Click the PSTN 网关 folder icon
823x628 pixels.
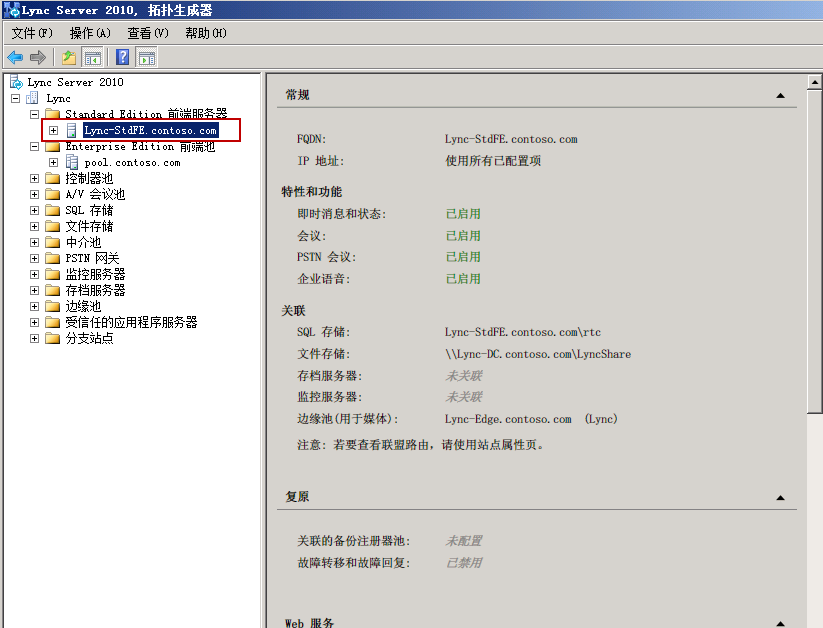(52, 258)
